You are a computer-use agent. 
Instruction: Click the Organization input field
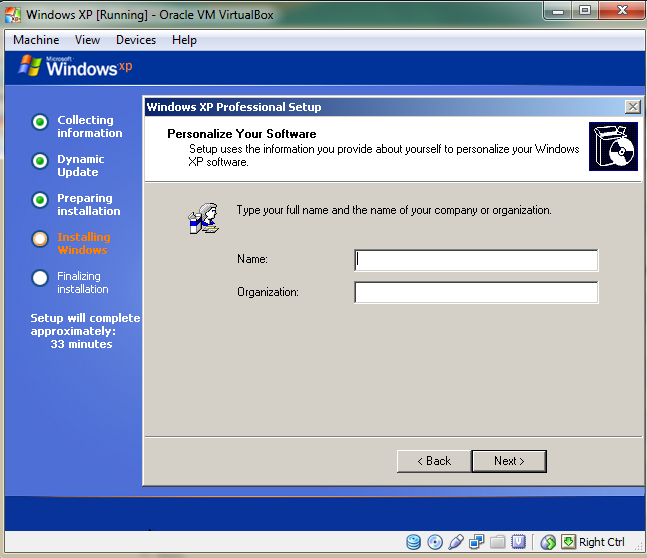click(x=476, y=292)
